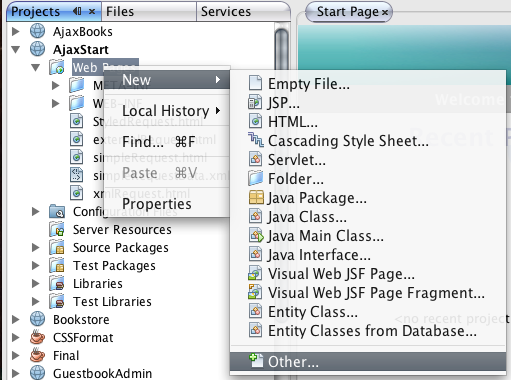Click the Bookstore globe icon
The width and height of the screenshot is (511, 380).
(x=37, y=319)
